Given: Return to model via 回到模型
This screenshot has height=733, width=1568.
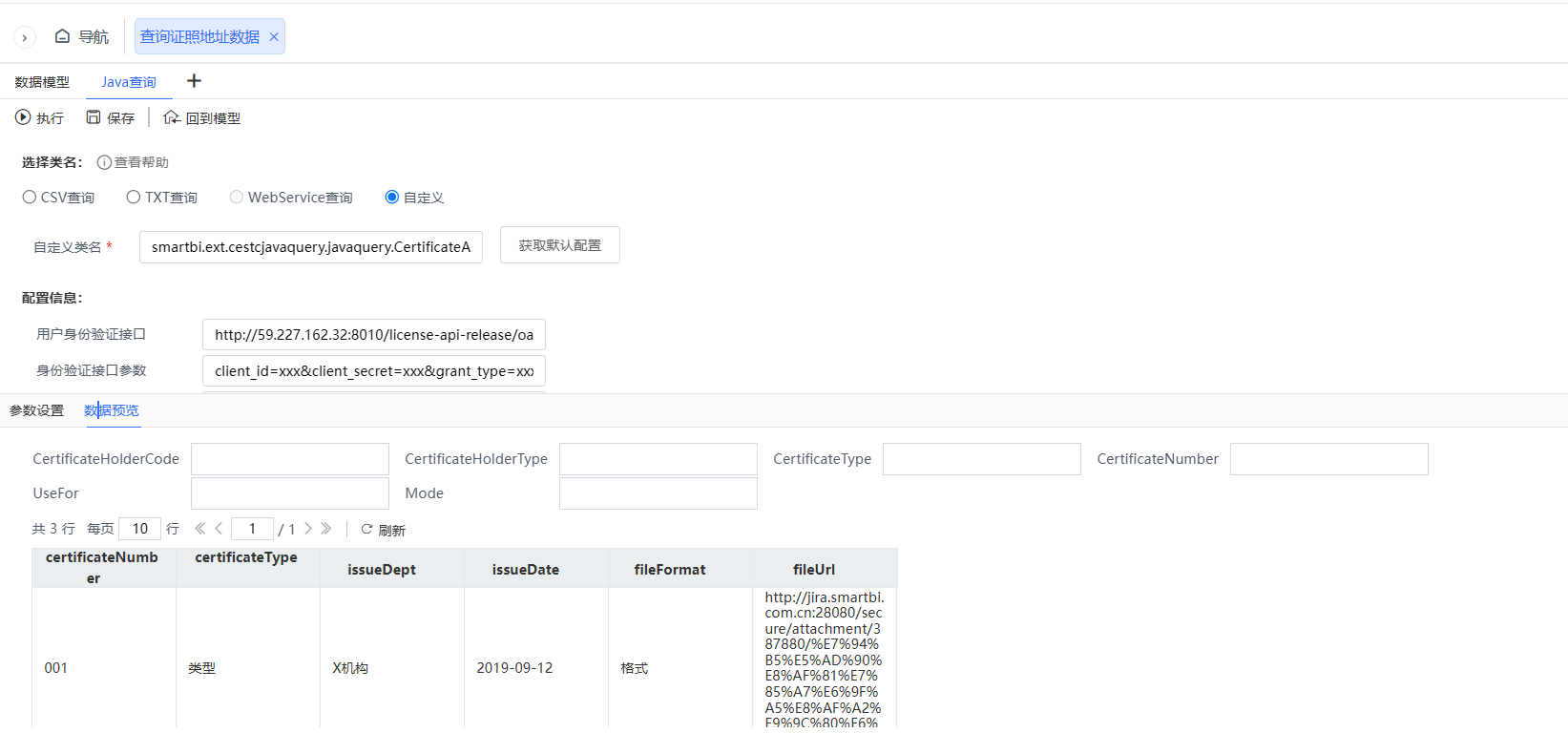Looking at the screenshot, I should [x=202, y=117].
